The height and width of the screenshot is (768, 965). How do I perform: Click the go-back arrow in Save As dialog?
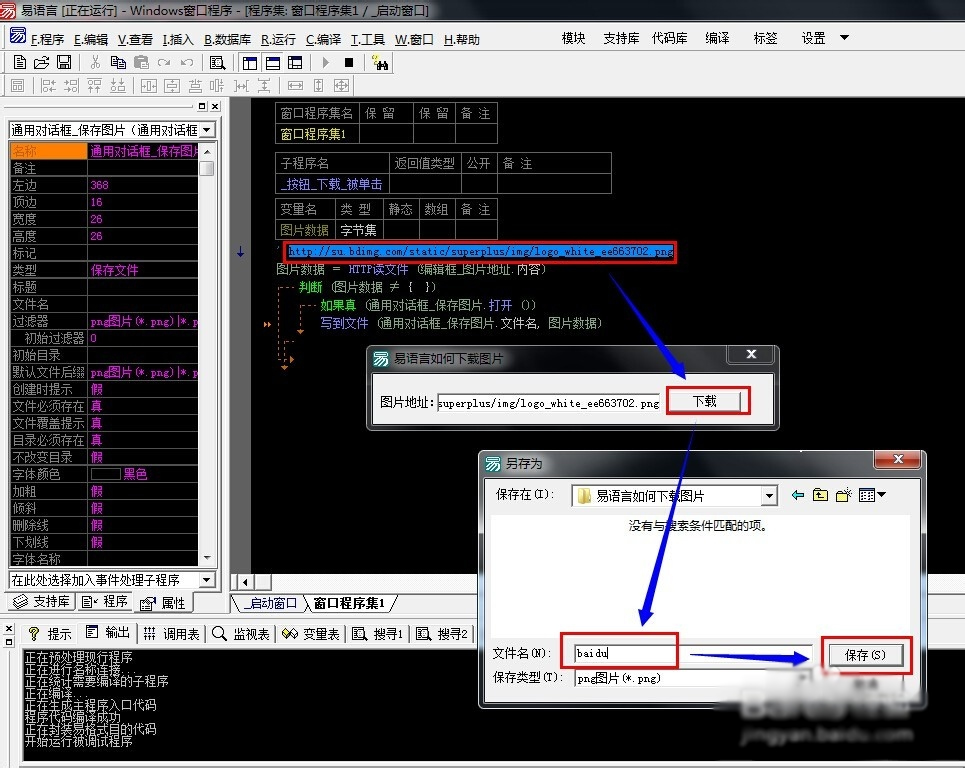click(797, 495)
